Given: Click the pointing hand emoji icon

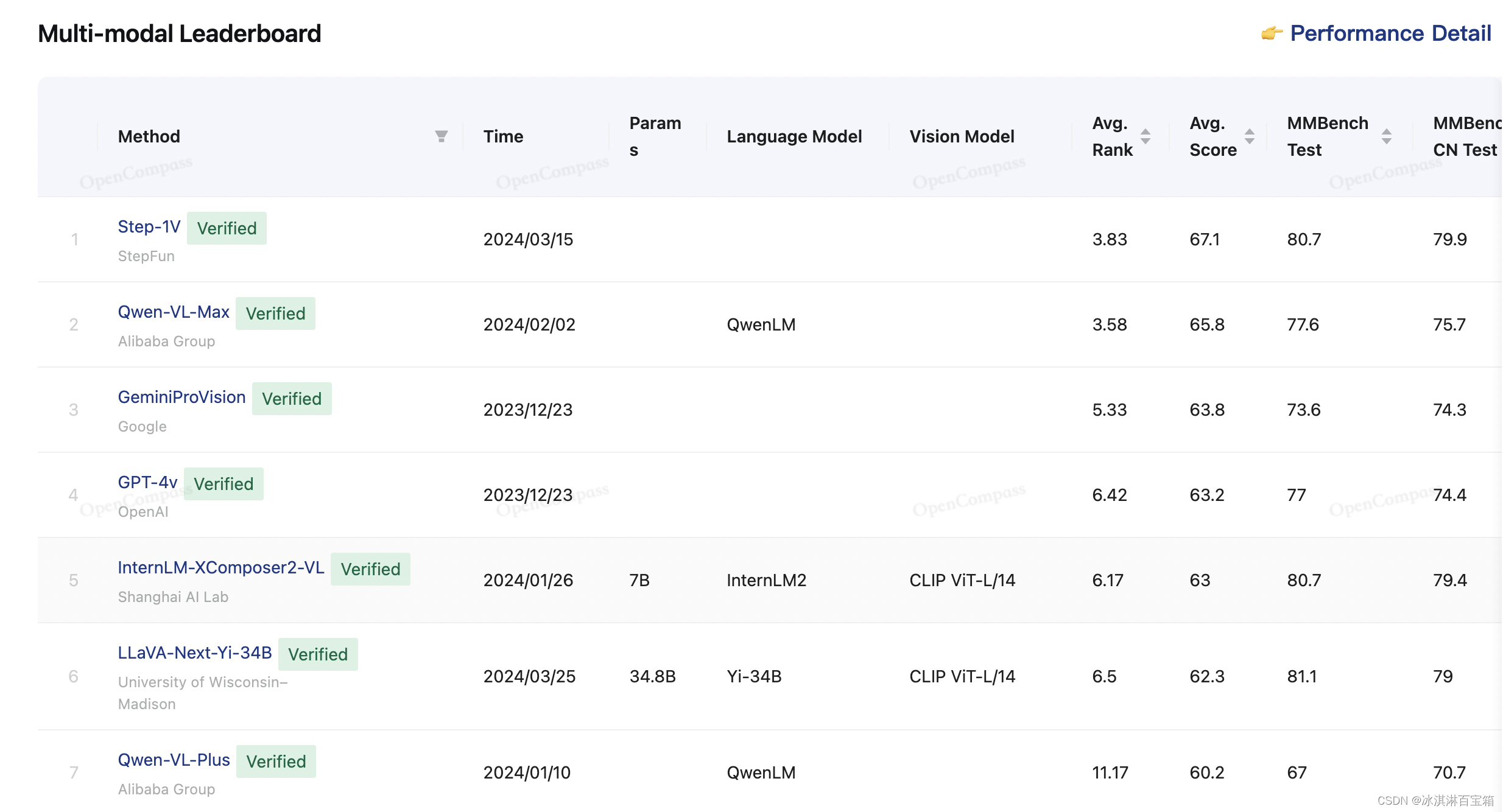Looking at the screenshot, I should coord(1272,33).
